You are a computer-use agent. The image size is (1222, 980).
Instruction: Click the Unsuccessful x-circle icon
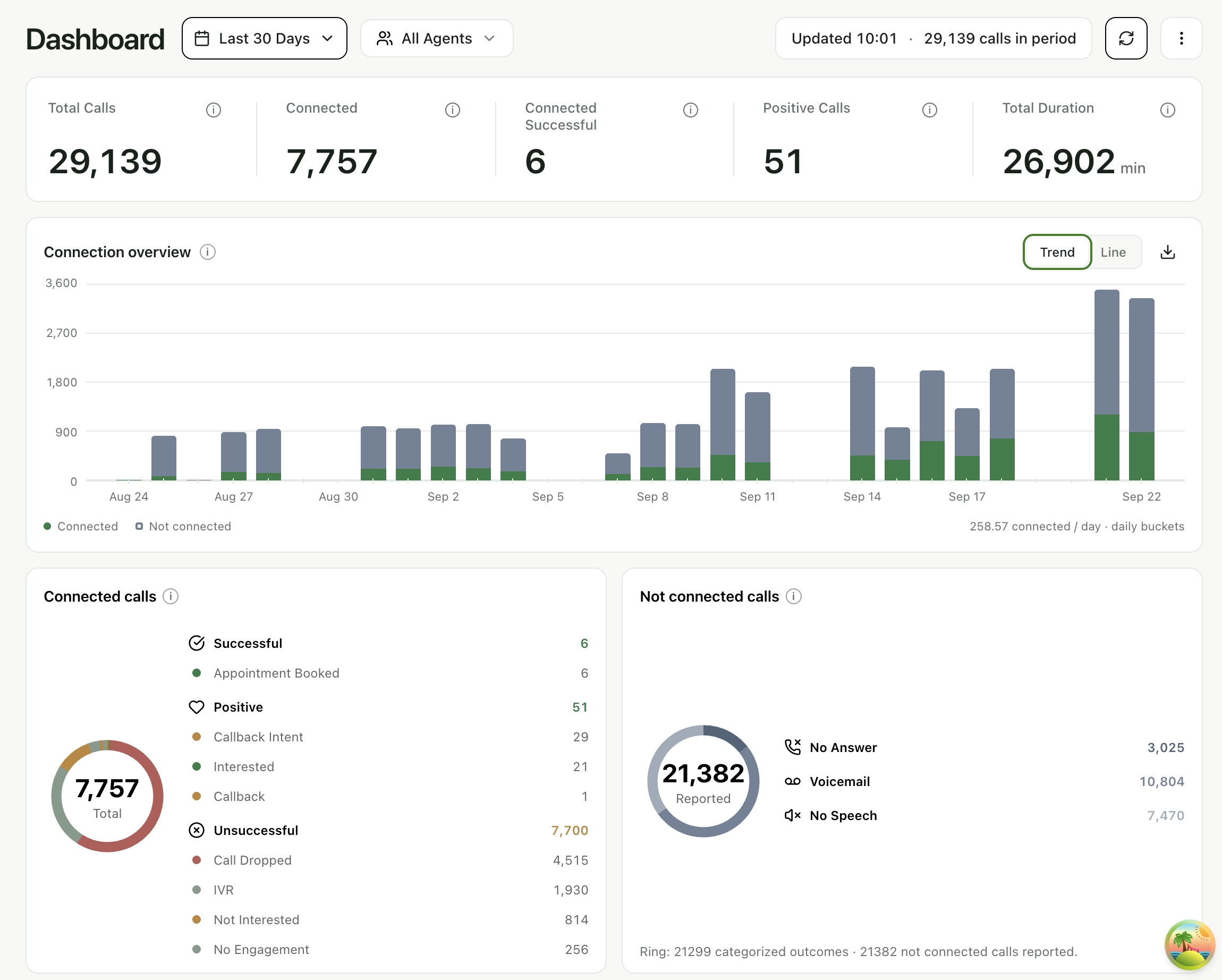tap(196, 830)
